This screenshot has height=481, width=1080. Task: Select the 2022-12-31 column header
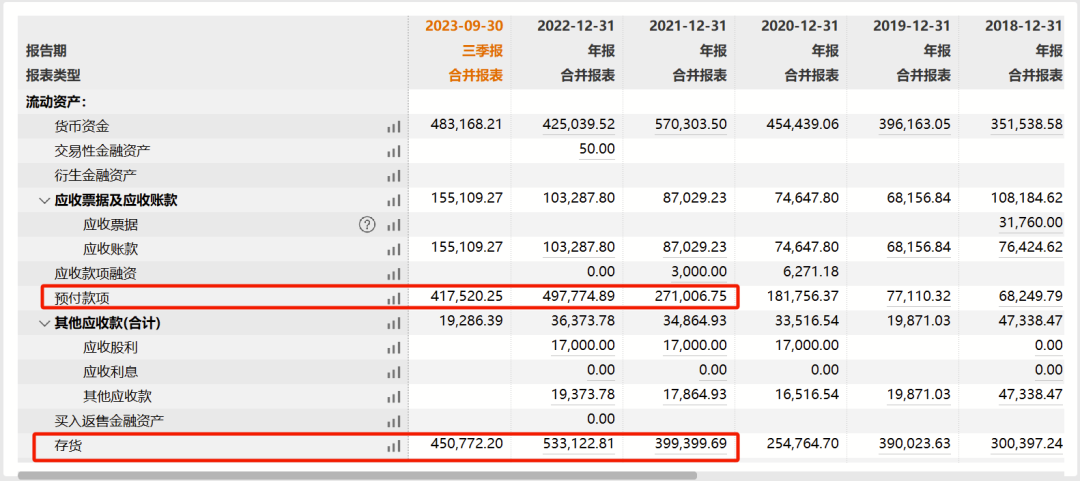576,26
